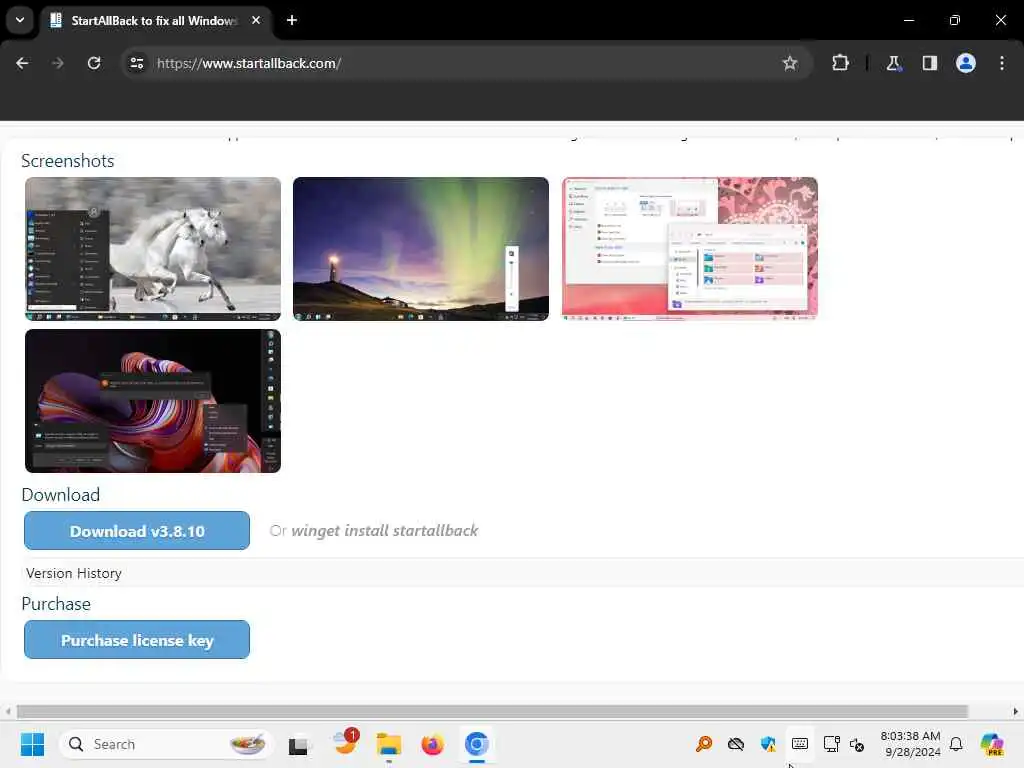Open Windows Security shield tray icon

click(768, 744)
